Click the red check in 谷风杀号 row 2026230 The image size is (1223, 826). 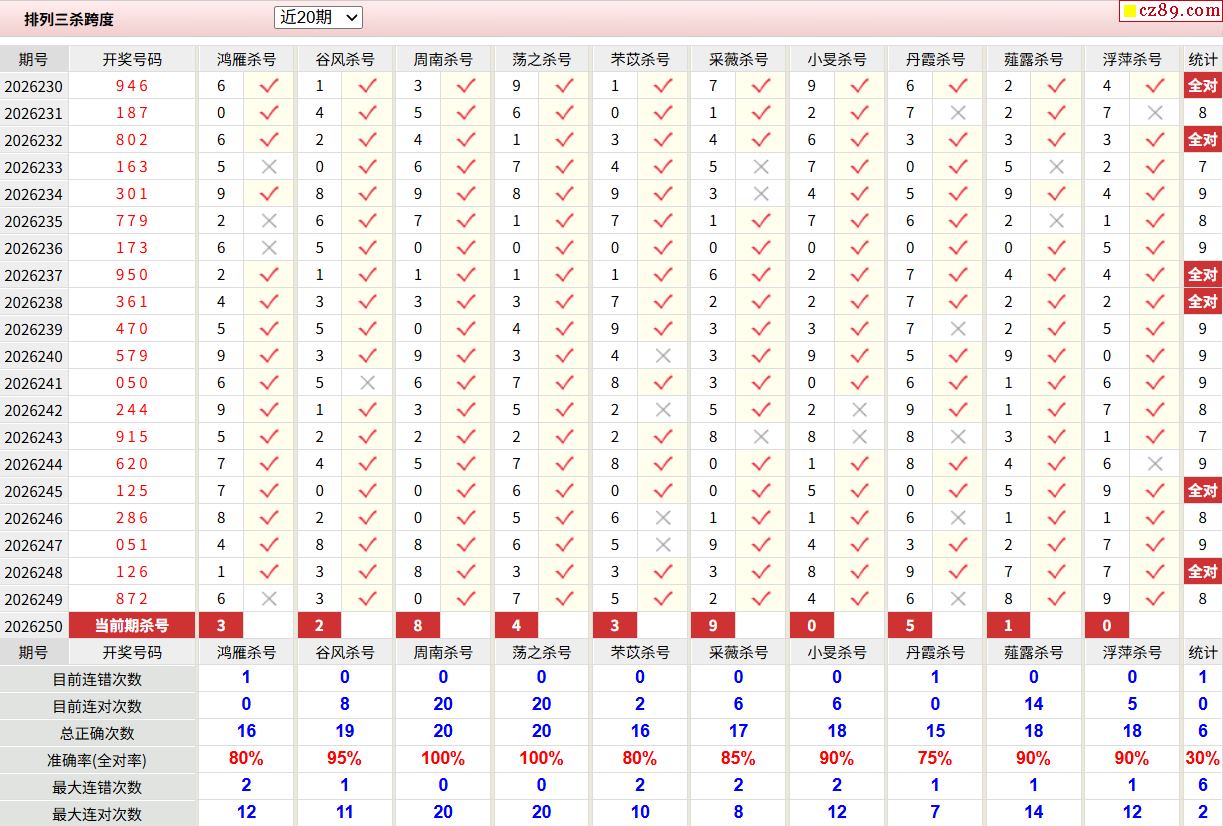coord(367,86)
